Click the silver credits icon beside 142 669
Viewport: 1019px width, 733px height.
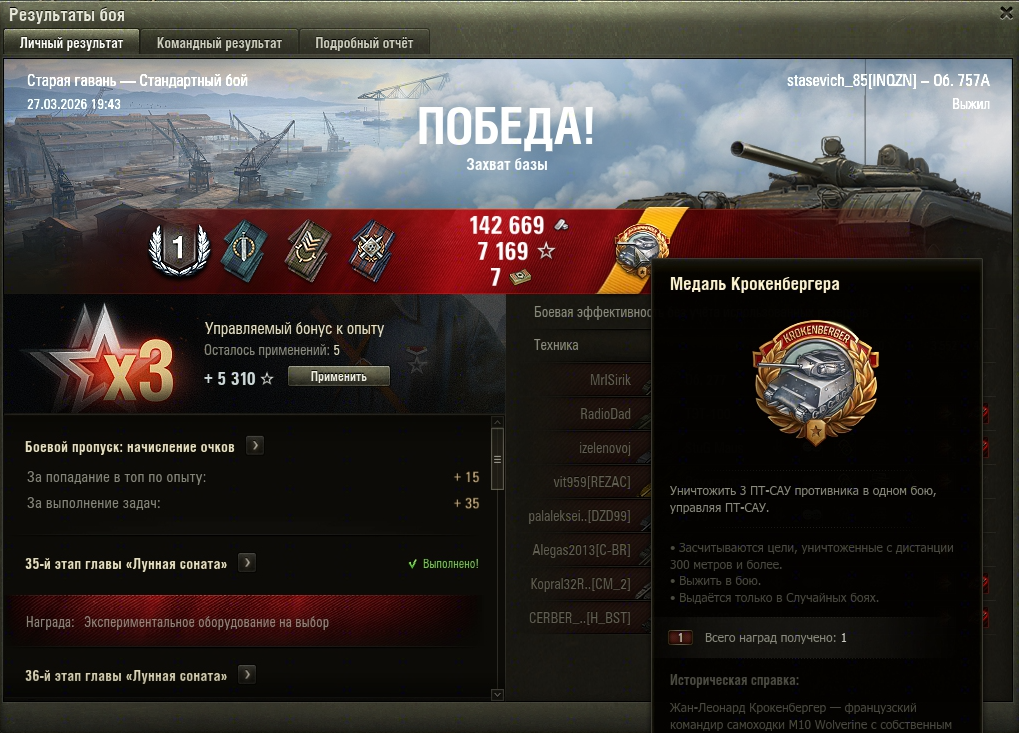[x=561, y=225]
